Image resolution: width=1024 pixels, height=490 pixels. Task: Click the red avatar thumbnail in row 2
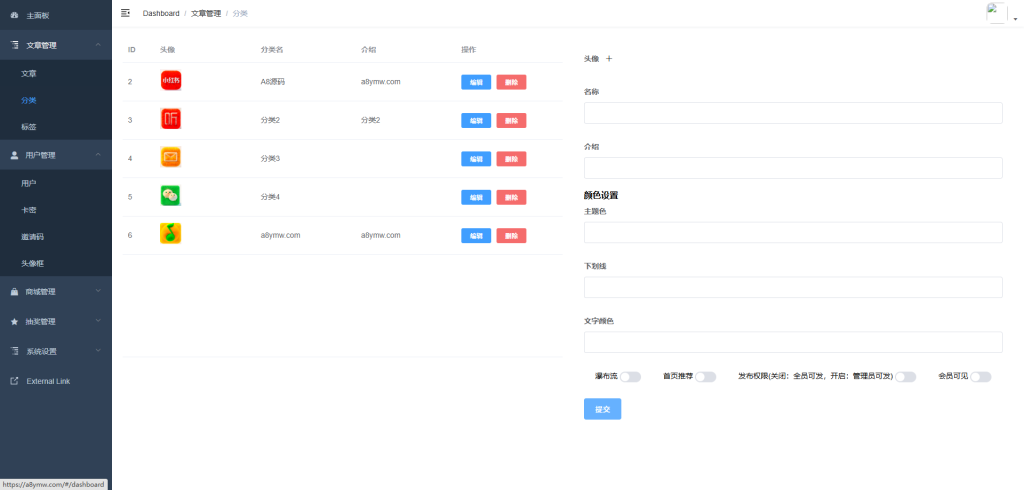pyautogui.click(x=170, y=80)
